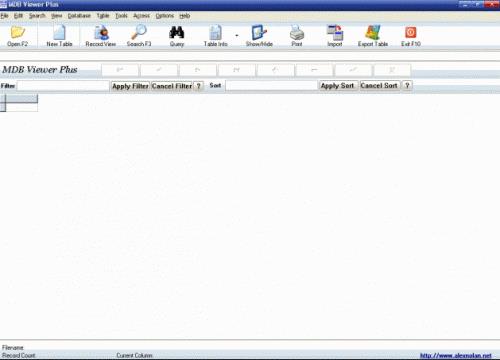
Task: Open the Options menu
Action: pos(165,16)
